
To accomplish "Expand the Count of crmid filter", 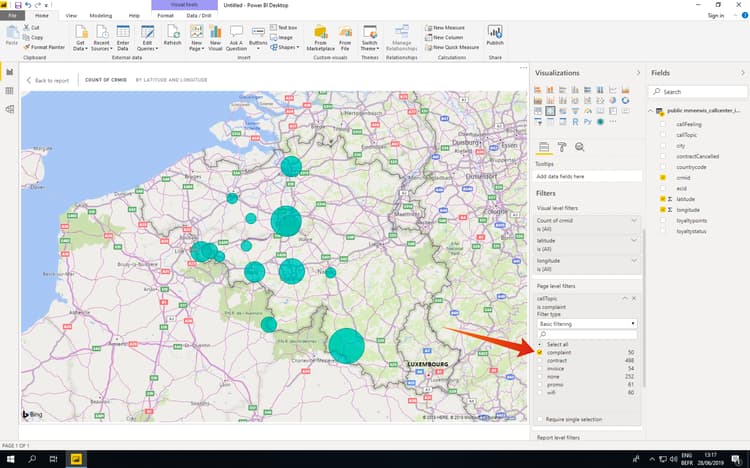I will coord(633,219).
